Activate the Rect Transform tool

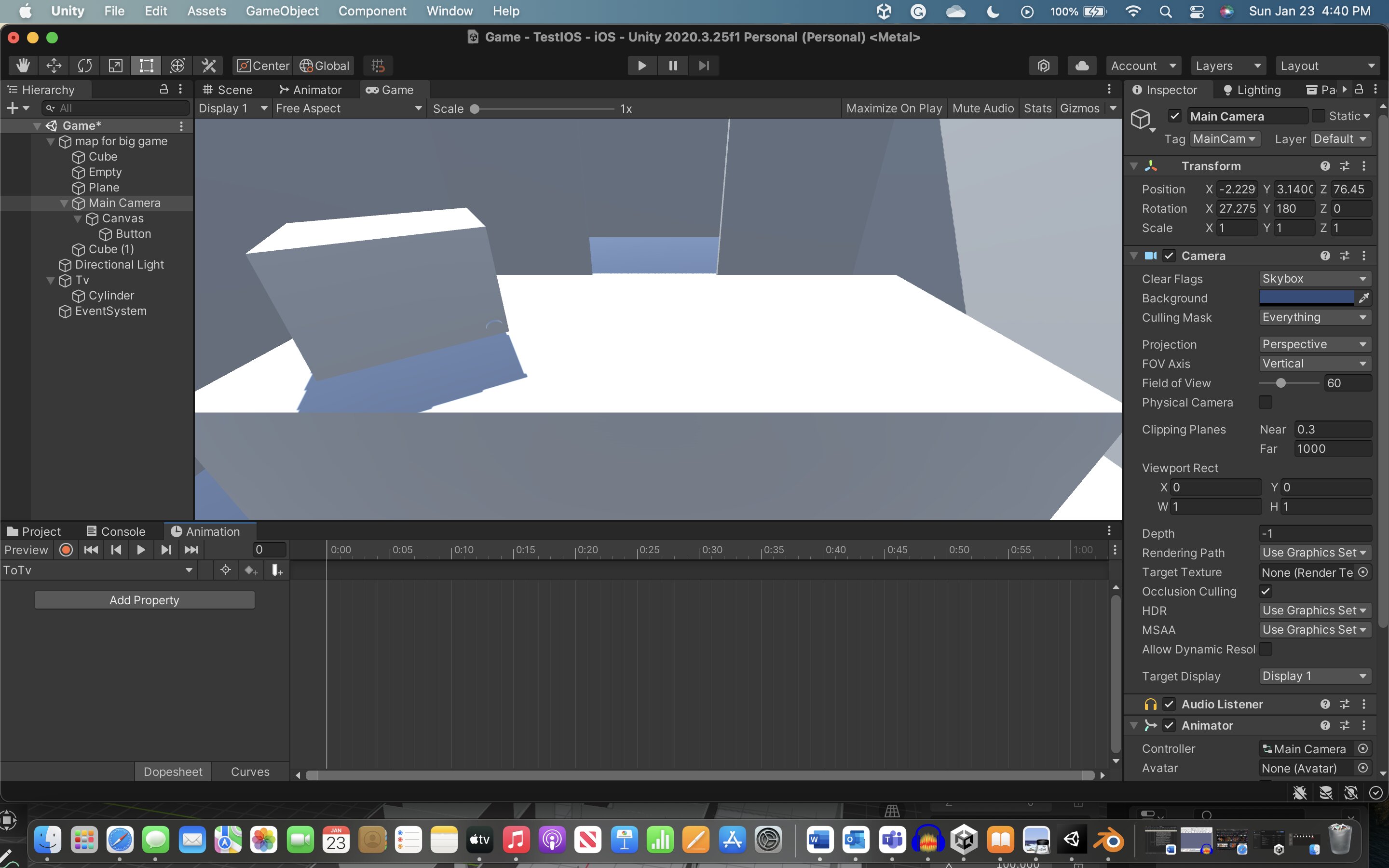point(146,66)
